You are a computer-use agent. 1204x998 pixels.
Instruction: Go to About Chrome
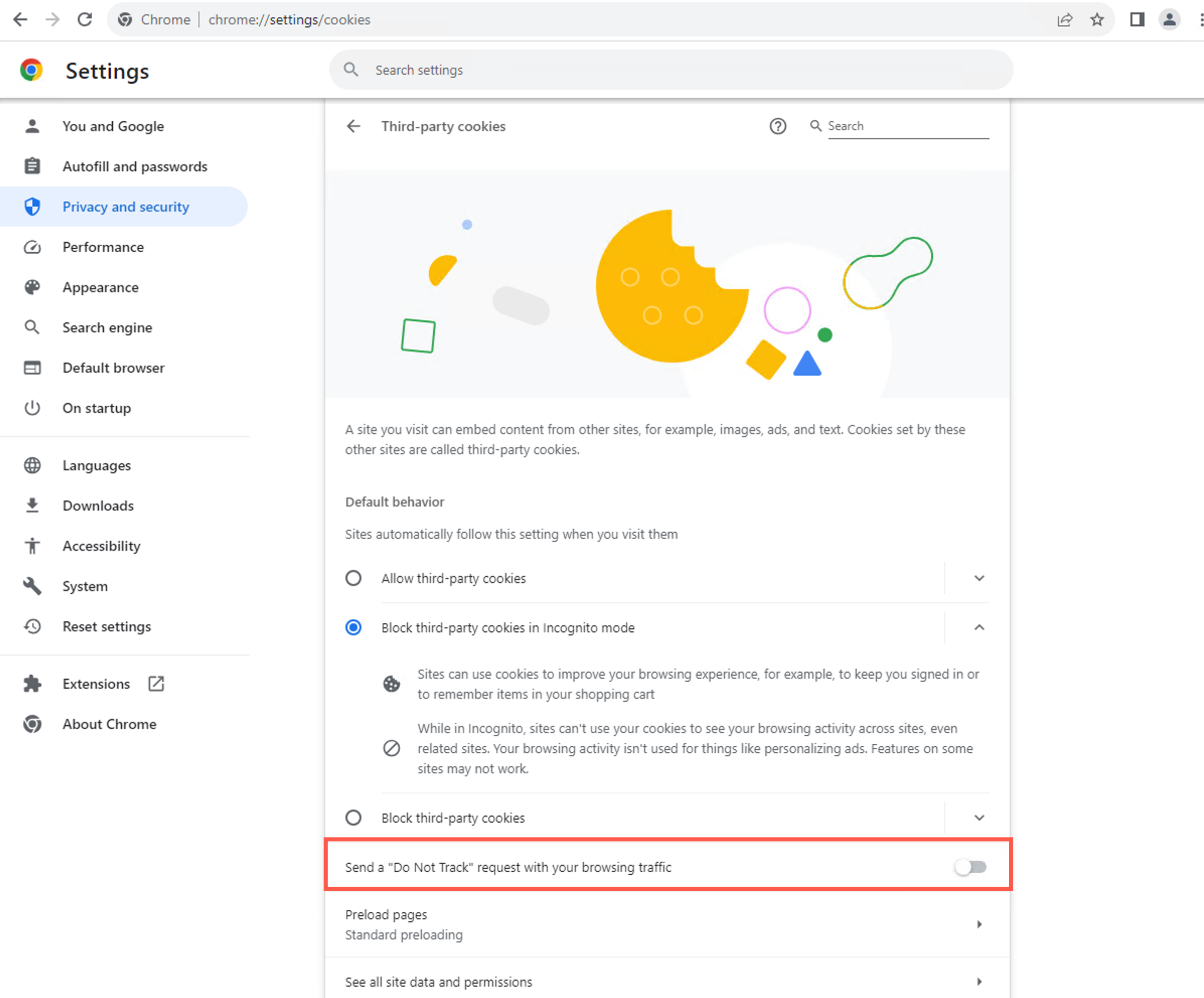(x=109, y=724)
